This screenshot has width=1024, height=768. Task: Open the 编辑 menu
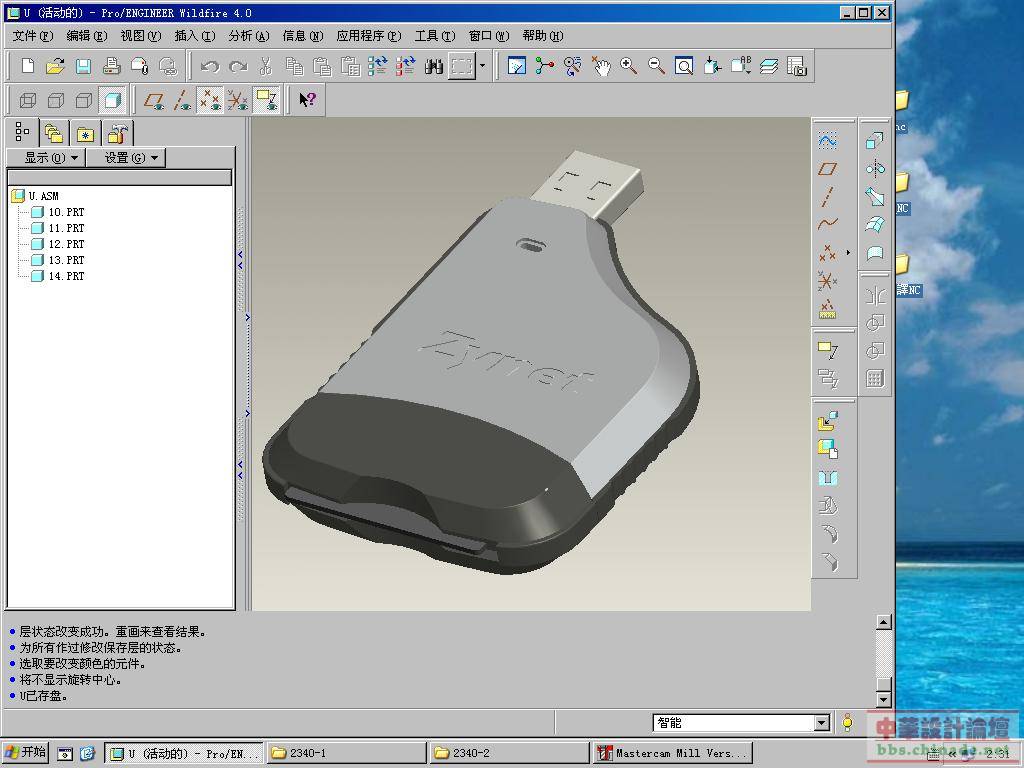point(87,36)
